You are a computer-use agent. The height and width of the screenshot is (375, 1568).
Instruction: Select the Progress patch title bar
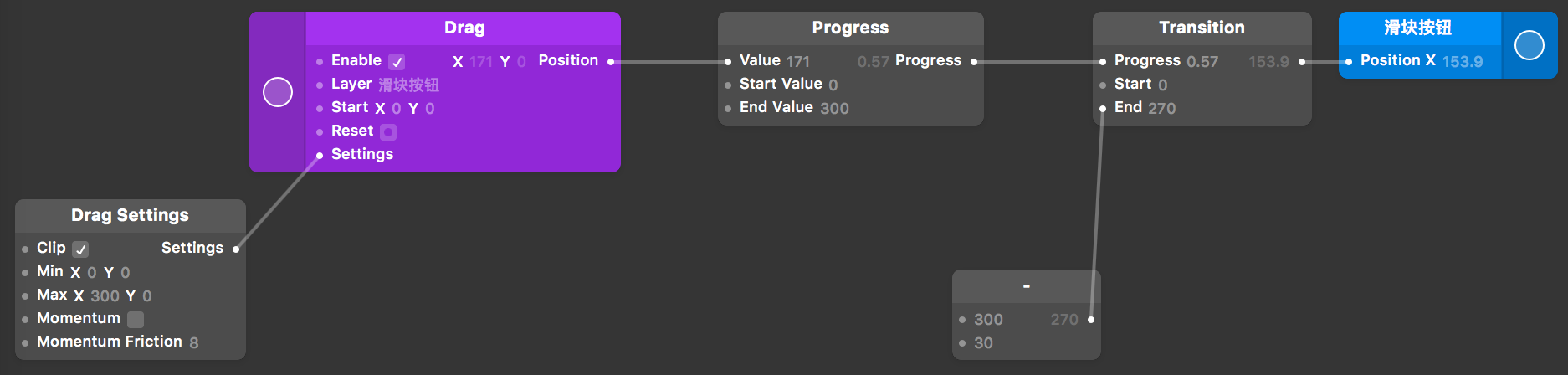click(x=850, y=28)
